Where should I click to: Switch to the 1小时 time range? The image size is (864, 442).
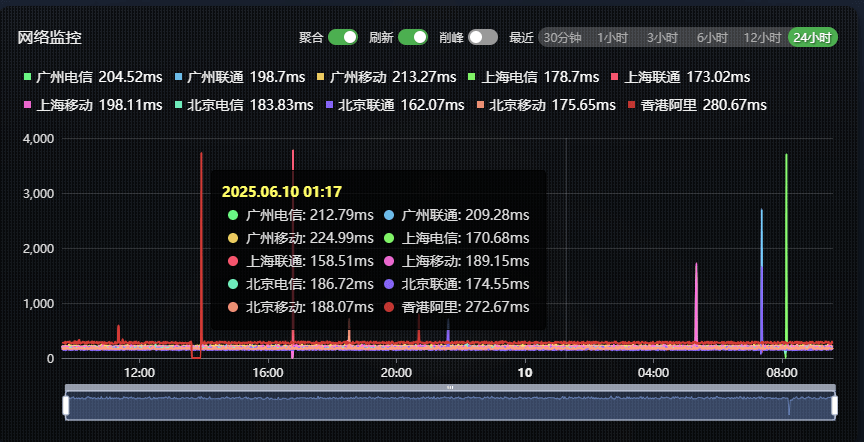(612, 38)
